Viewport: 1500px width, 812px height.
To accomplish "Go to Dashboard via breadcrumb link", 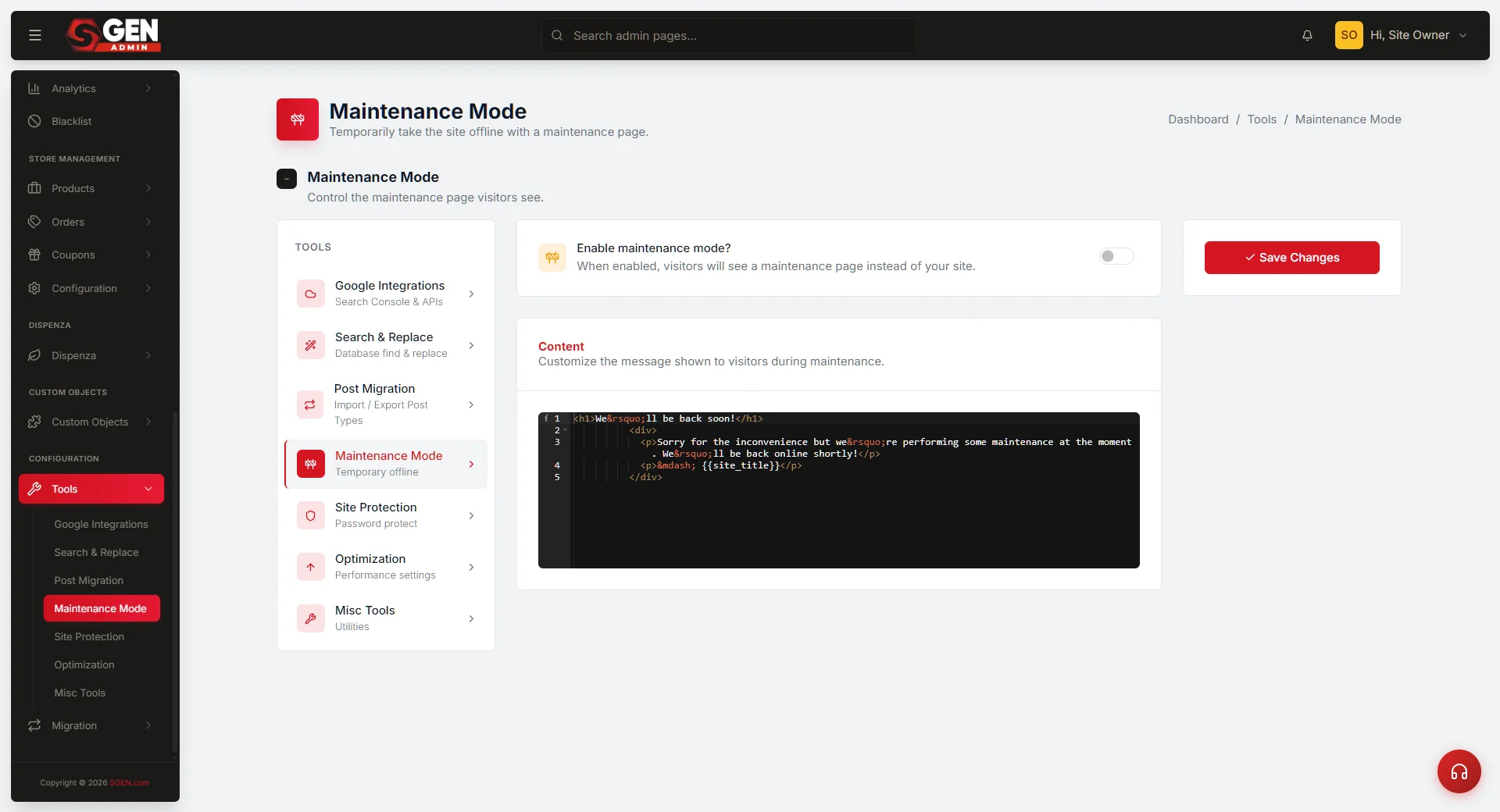I will point(1198,119).
